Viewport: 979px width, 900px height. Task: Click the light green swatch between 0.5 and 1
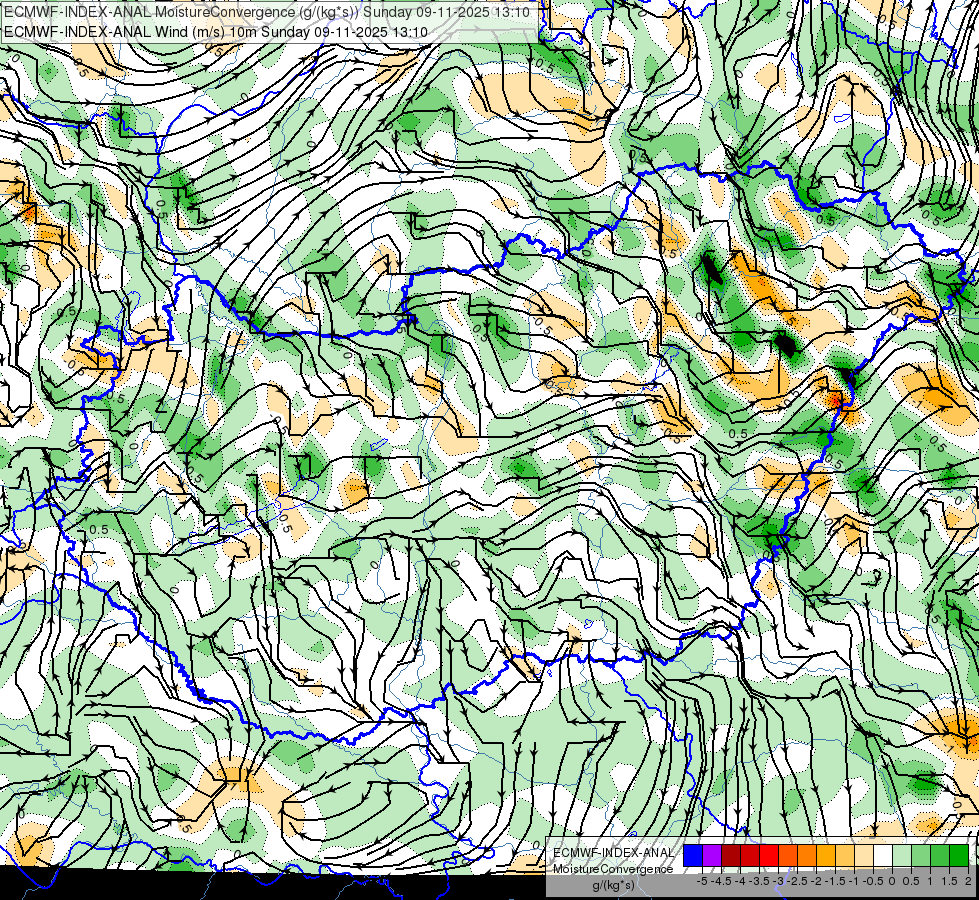(921, 856)
